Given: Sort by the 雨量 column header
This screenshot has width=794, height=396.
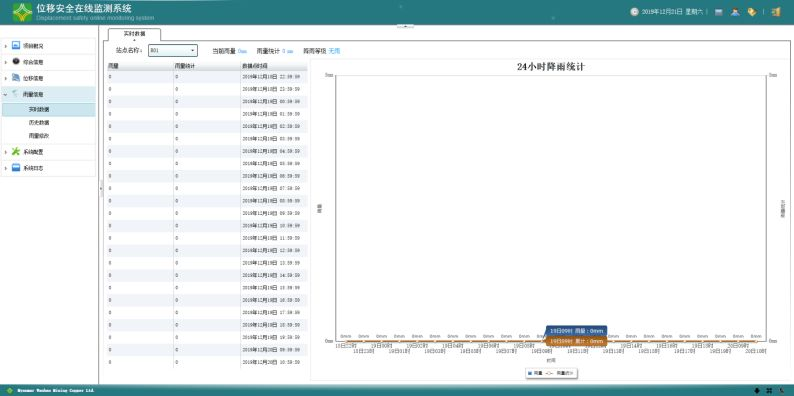Looking at the screenshot, I should pos(140,66).
